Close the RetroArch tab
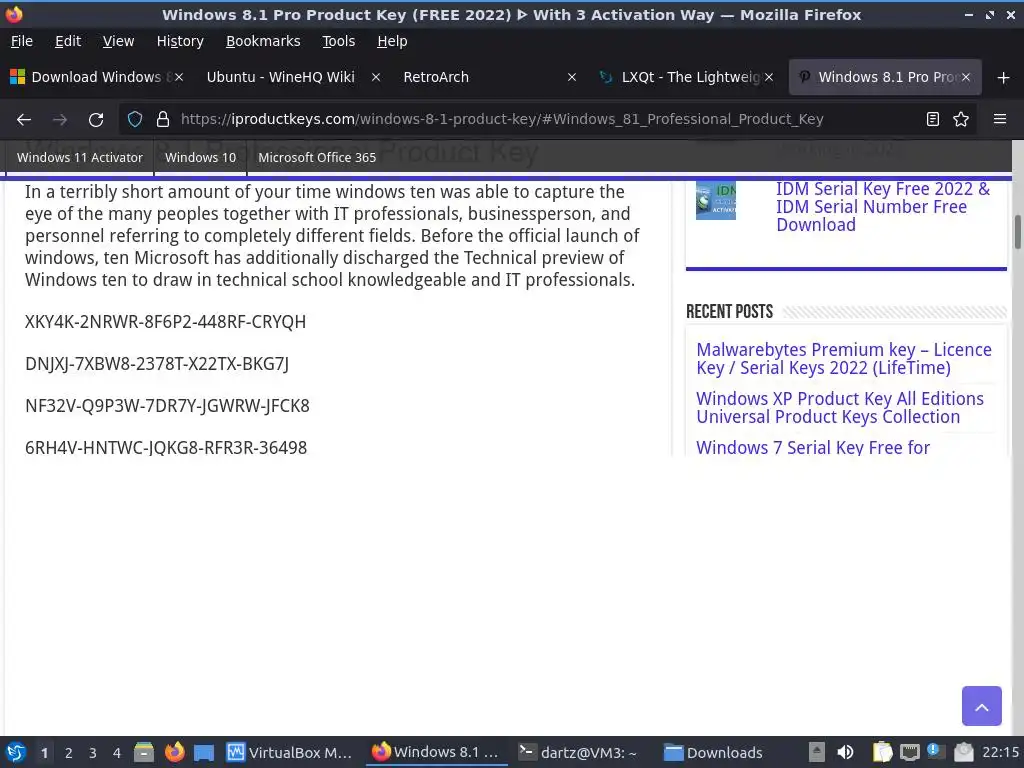 pos(572,77)
